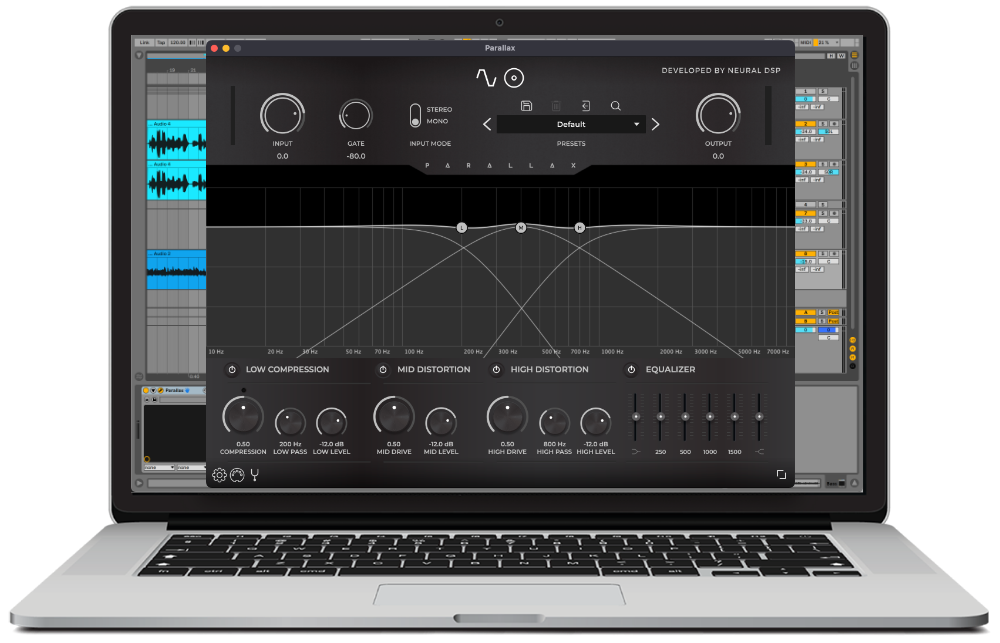
Task: Click the Ableton MIDI button
Action: coord(805,43)
